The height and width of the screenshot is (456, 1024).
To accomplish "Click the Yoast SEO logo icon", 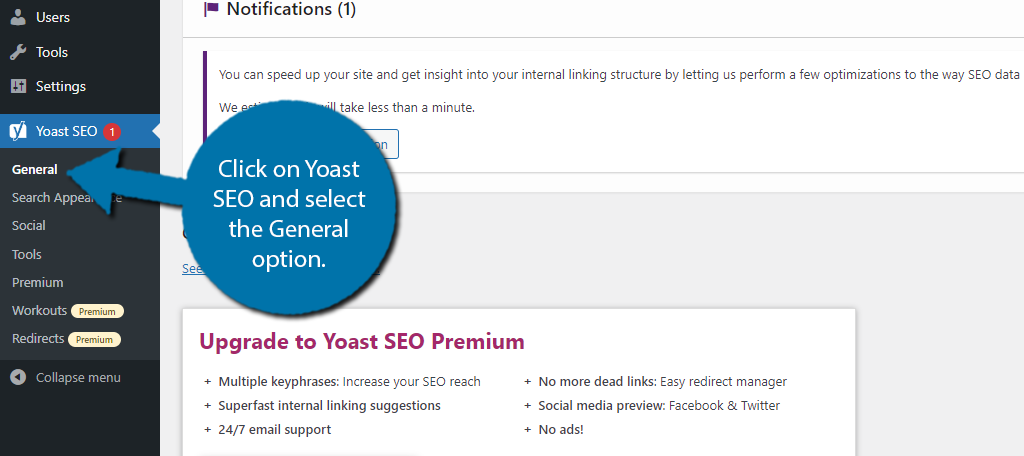I will (18, 131).
